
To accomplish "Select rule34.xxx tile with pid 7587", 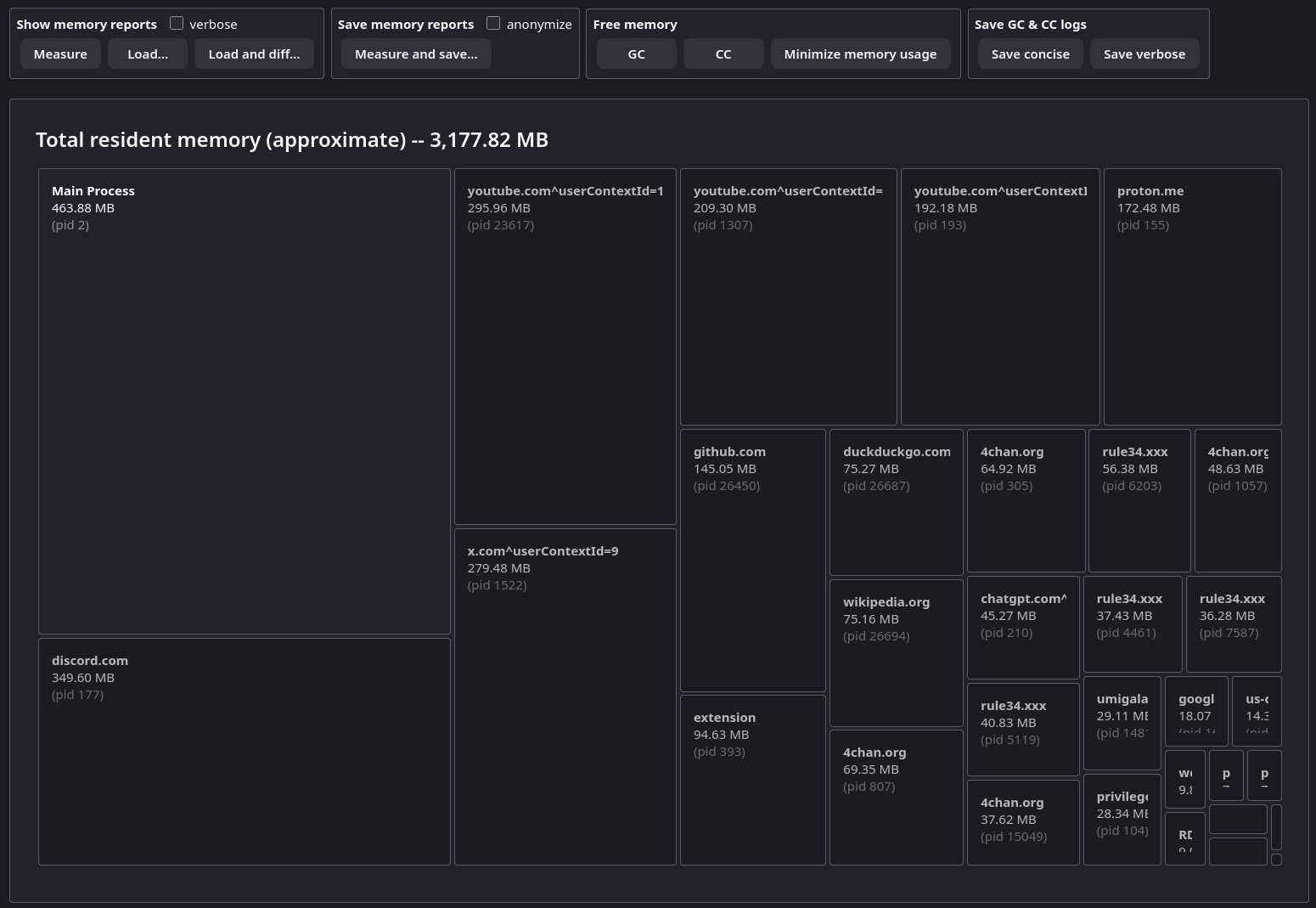I will [x=1234, y=624].
